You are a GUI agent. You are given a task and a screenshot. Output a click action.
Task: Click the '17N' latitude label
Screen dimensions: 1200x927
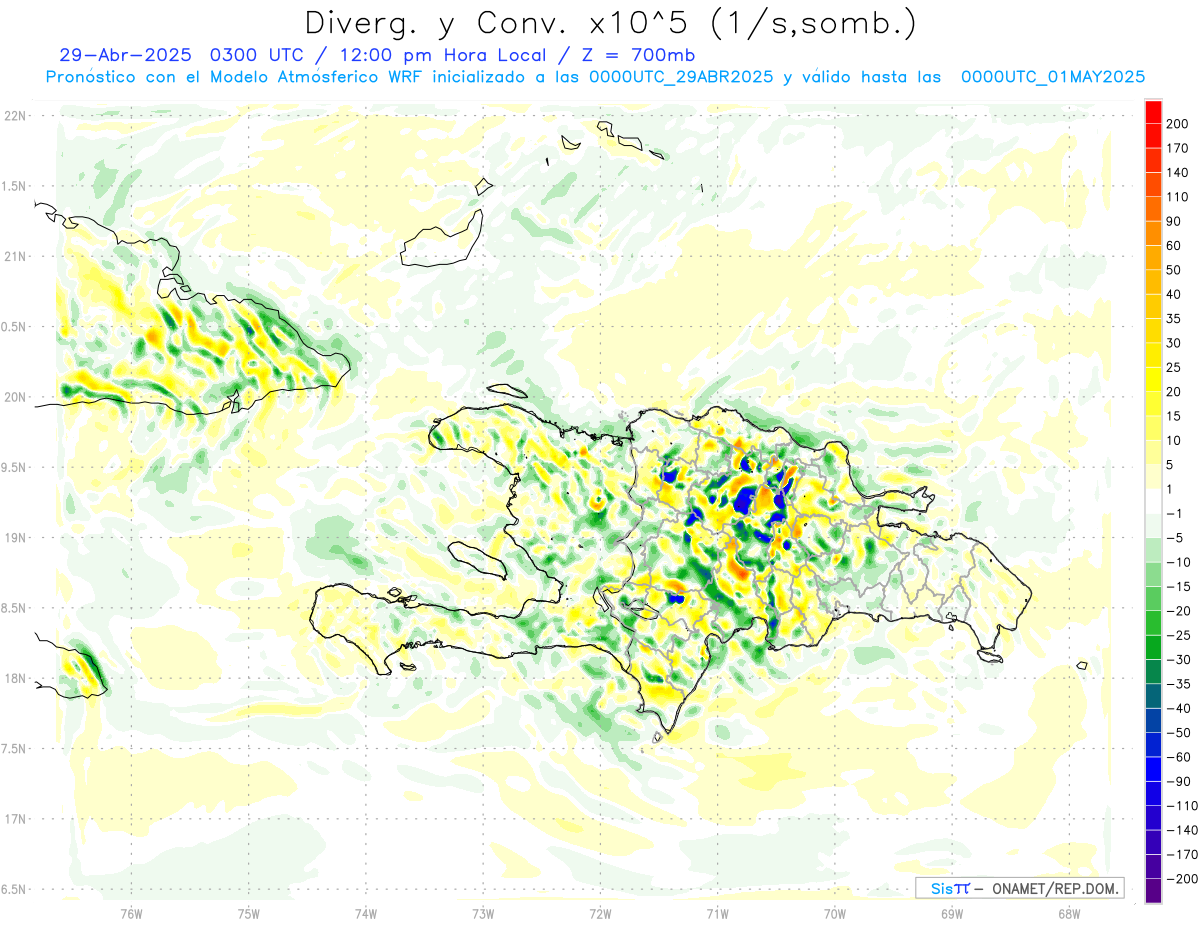(14, 819)
